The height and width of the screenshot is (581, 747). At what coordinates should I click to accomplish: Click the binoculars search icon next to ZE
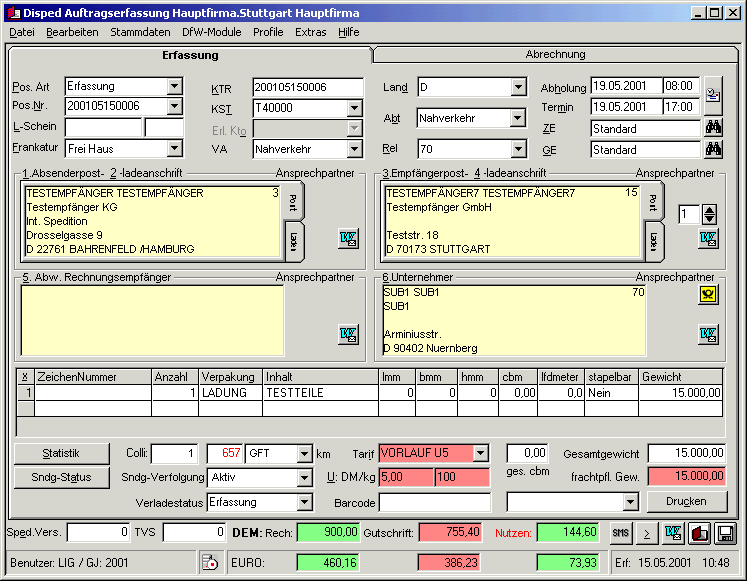[713, 128]
